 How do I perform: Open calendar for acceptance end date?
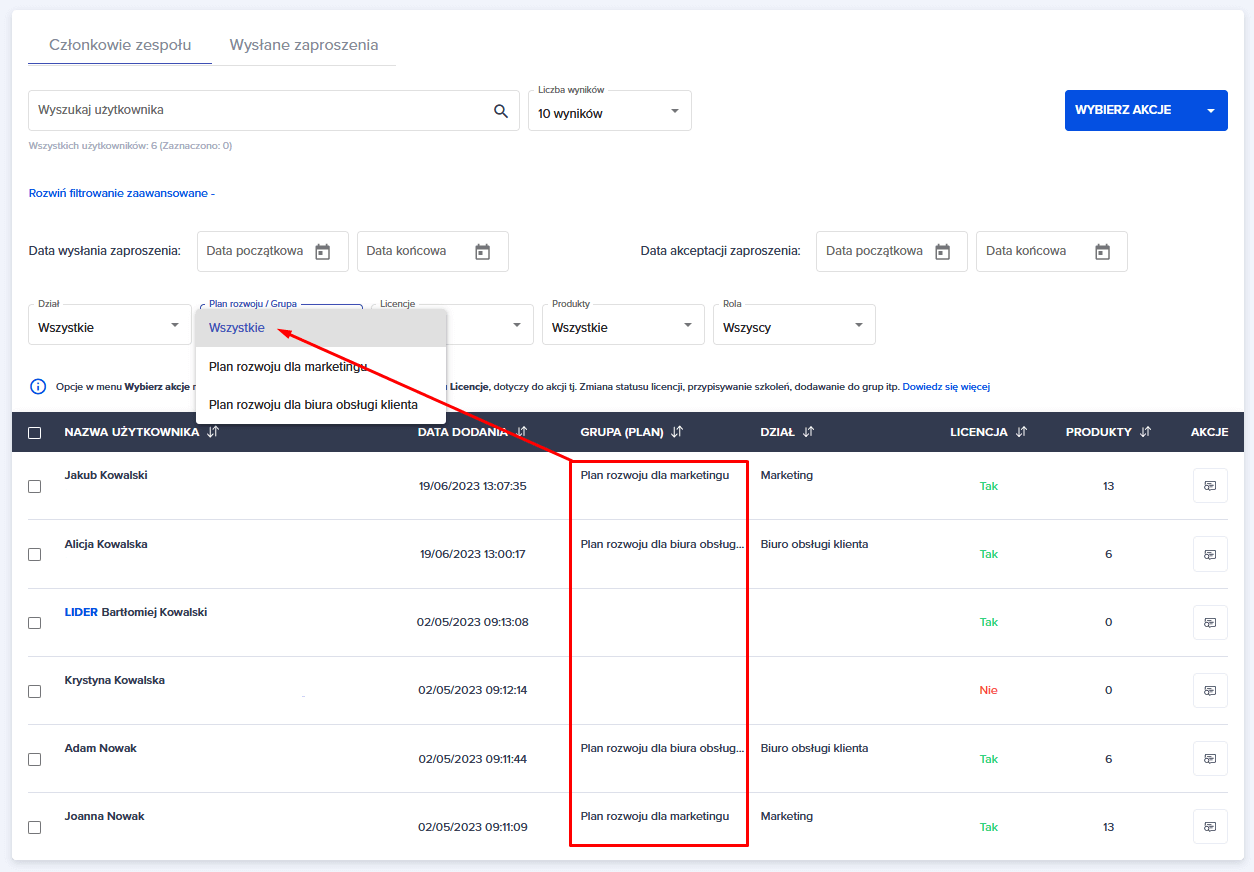1102,252
